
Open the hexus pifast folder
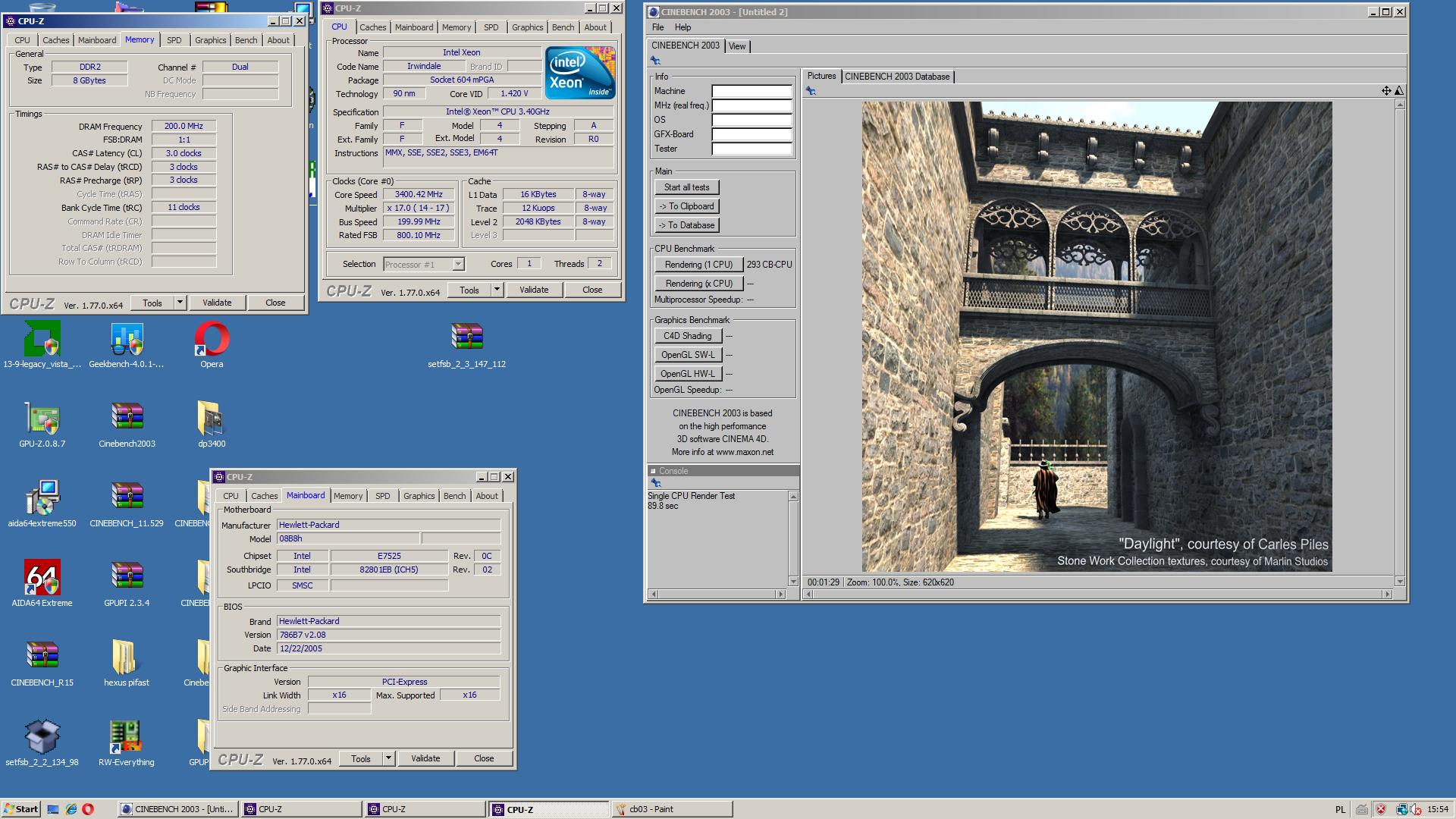pyautogui.click(x=127, y=657)
